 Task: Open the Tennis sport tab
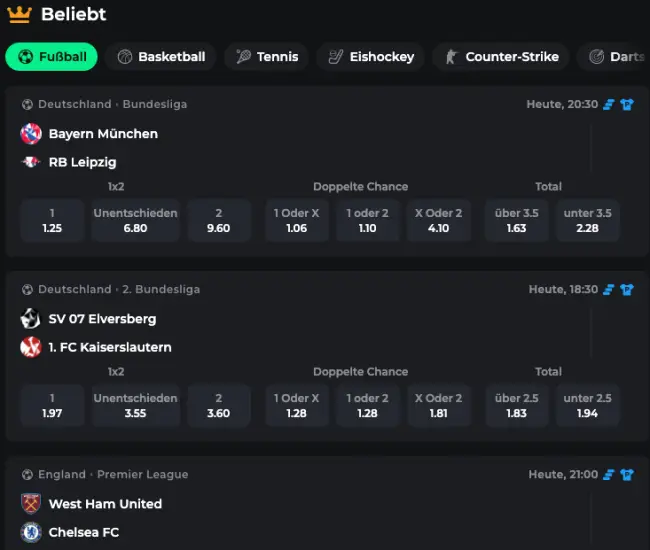pos(266,57)
